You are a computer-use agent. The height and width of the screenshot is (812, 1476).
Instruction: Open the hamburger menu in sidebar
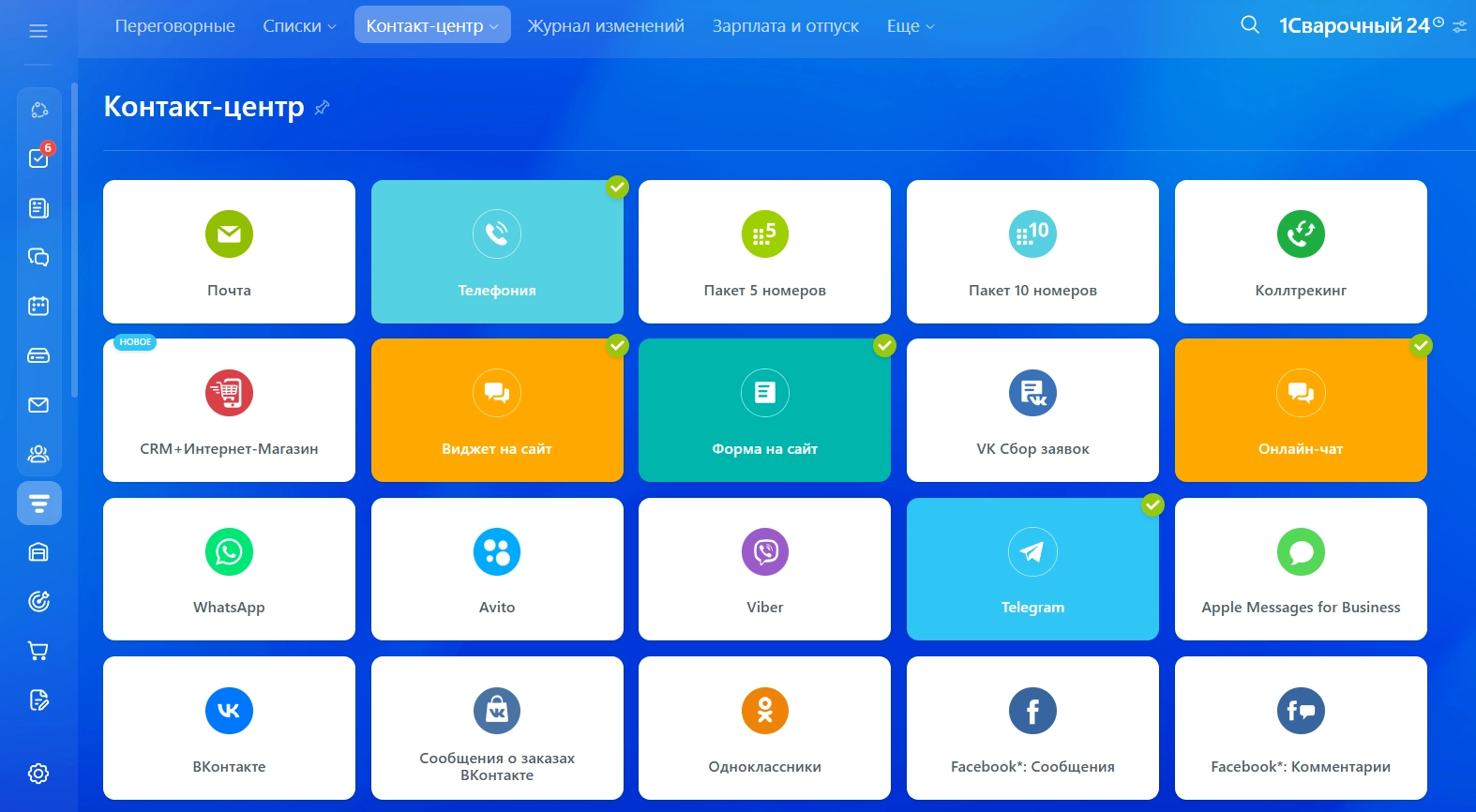(x=38, y=31)
